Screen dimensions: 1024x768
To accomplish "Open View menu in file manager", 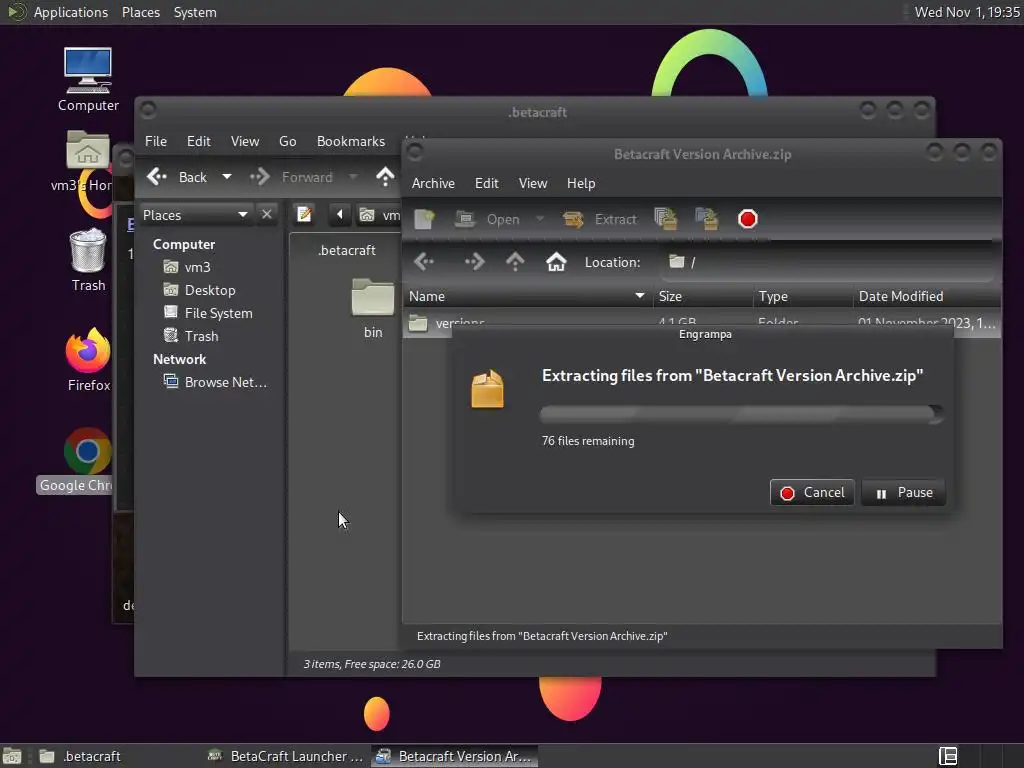I will [x=245, y=142].
